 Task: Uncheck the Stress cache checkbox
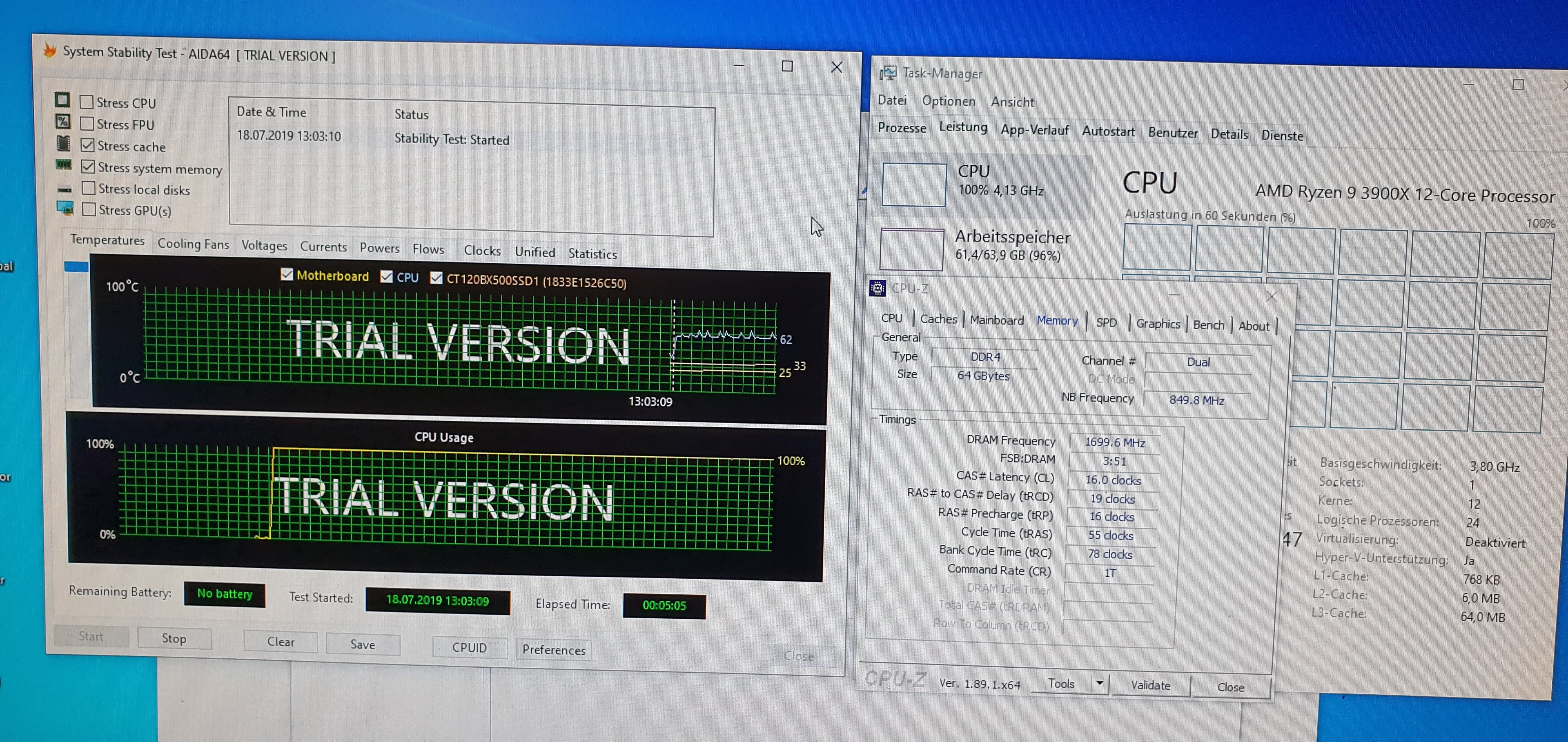88,145
